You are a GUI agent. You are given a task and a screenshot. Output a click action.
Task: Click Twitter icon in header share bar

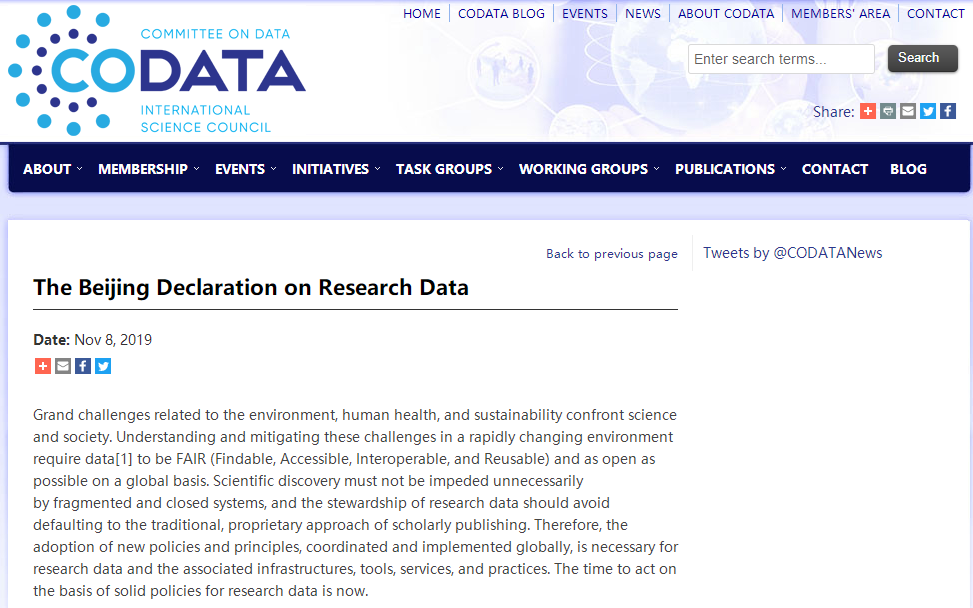[x=928, y=111]
